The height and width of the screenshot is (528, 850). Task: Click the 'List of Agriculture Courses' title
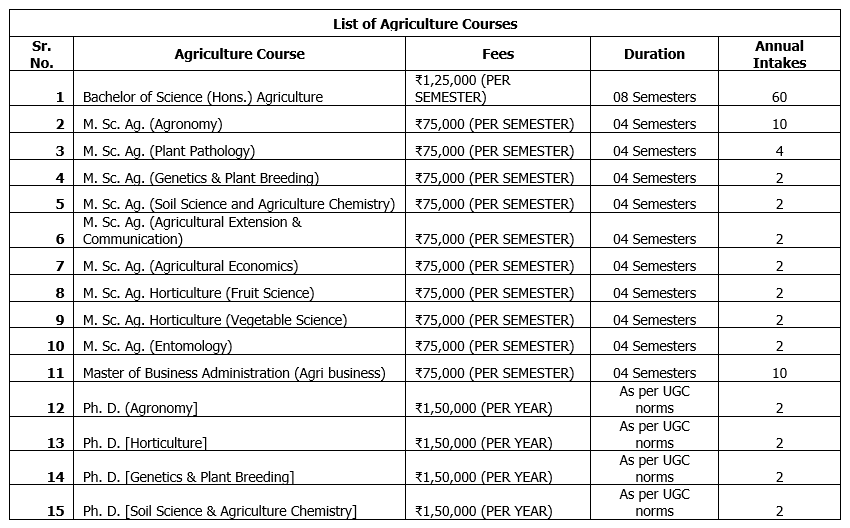pyautogui.click(x=425, y=24)
